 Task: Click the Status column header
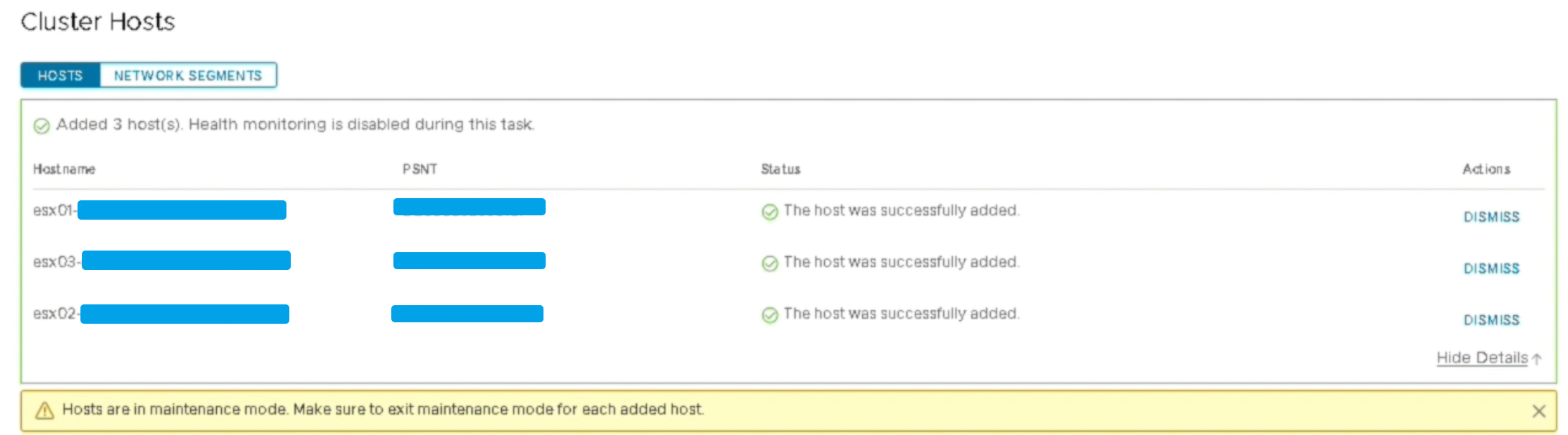point(780,169)
